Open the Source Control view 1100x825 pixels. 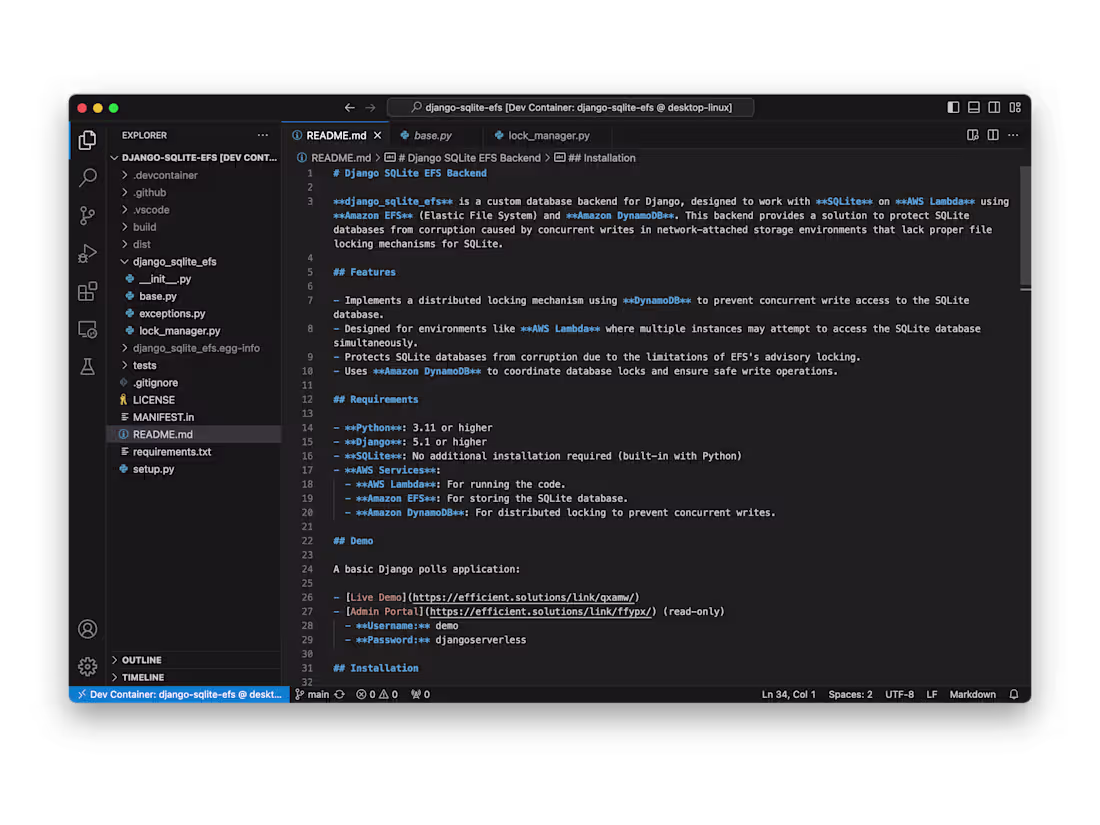click(x=87, y=215)
